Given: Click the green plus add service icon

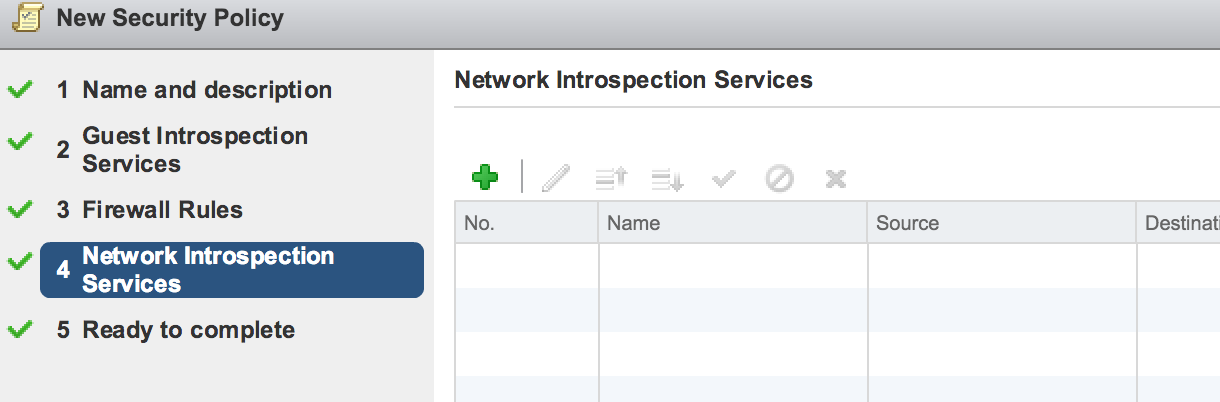Looking at the screenshot, I should (485, 178).
